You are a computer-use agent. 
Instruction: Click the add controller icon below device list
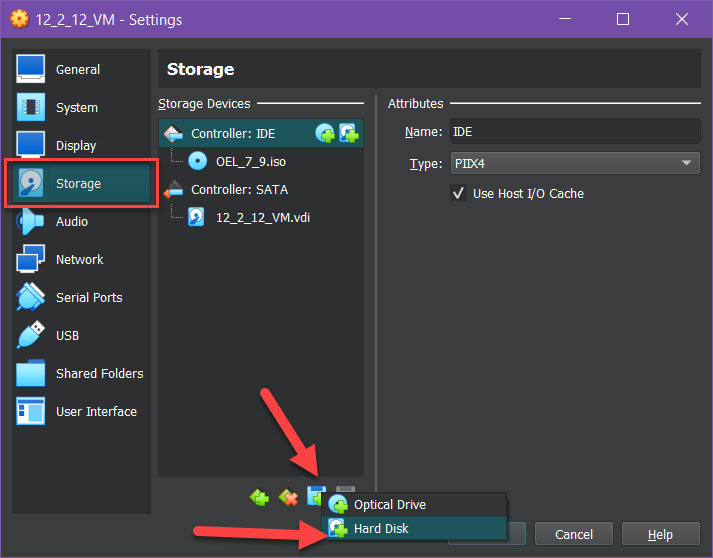click(x=260, y=496)
